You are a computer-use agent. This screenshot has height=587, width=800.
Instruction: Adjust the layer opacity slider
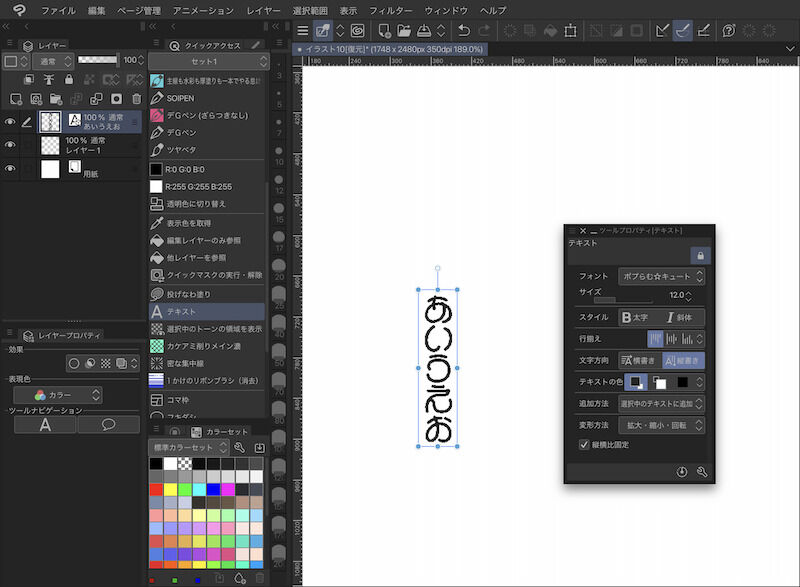[x=98, y=60]
